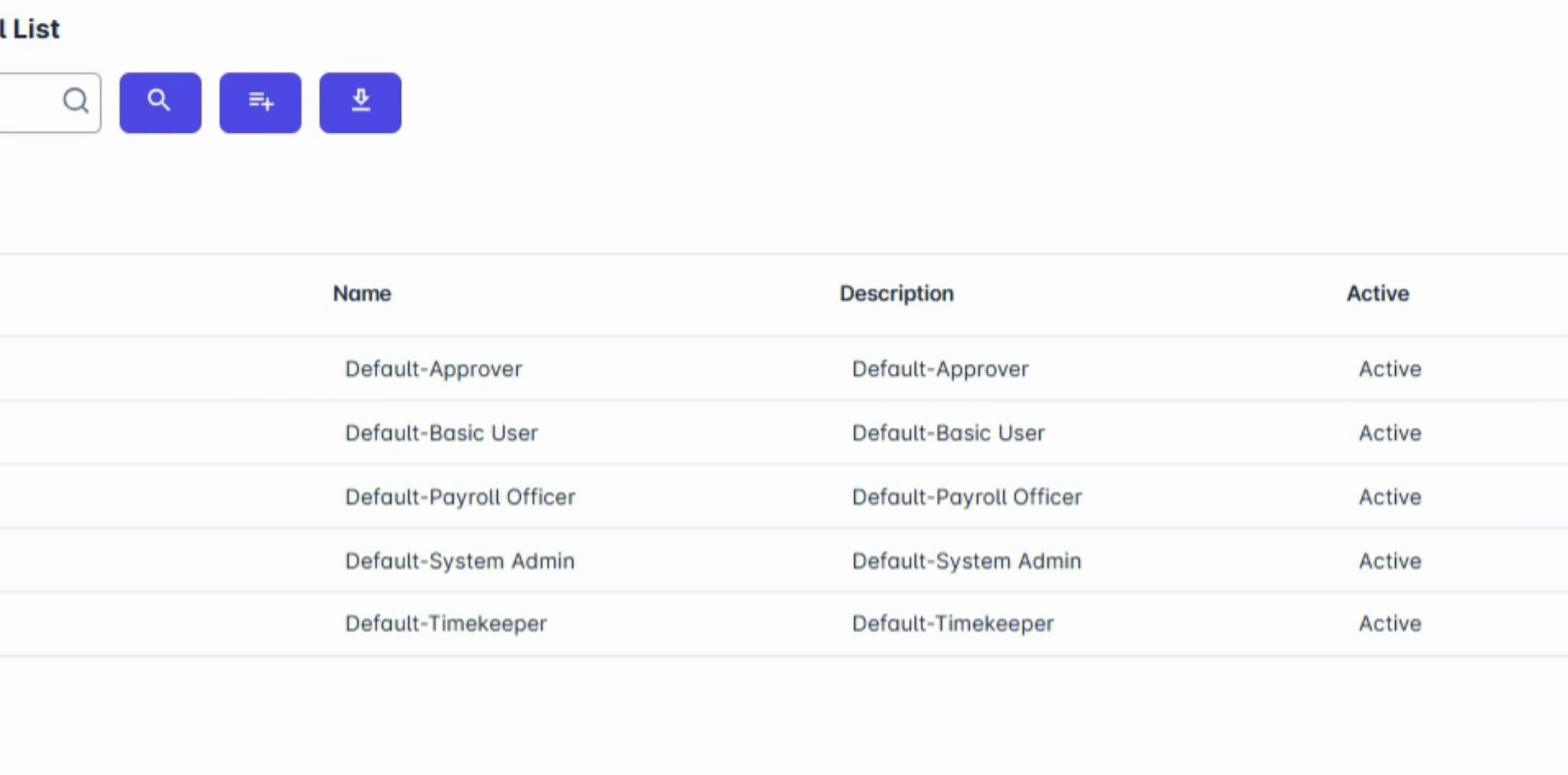Click the Default-Approver description cell

pos(940,369)
